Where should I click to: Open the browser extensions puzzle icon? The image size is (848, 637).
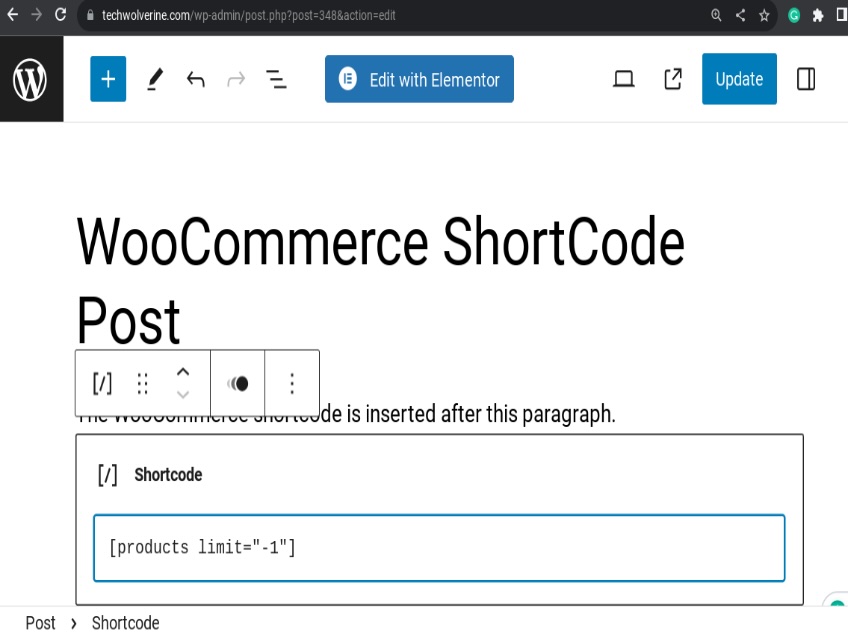(x=818, y=15)
